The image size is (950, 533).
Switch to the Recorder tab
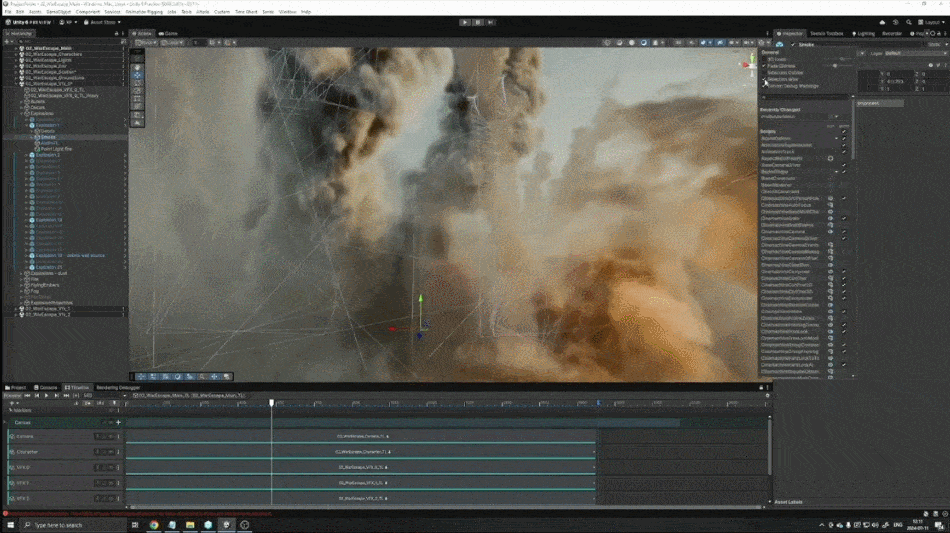pyautogui.click(x=892, y=33)
